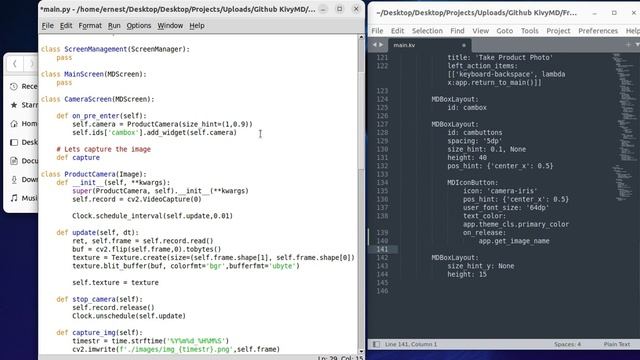640x360 pixels.
Task: Go to previous tab arrow in Sublime
Action: tap(375, 45)
